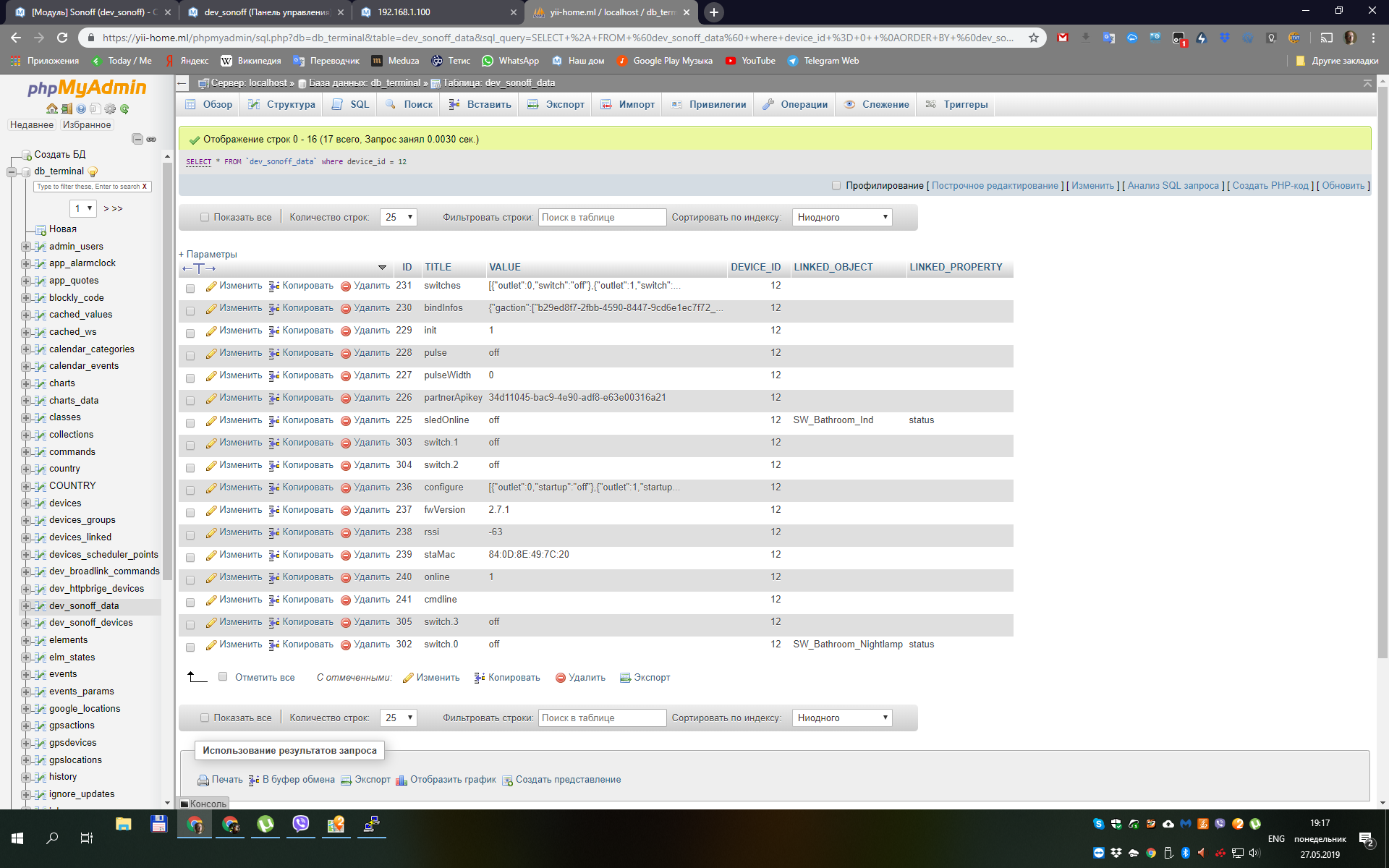Screen dimensions: 1389x868
Task: Click the green reload navigation icon
Action: 124,109
